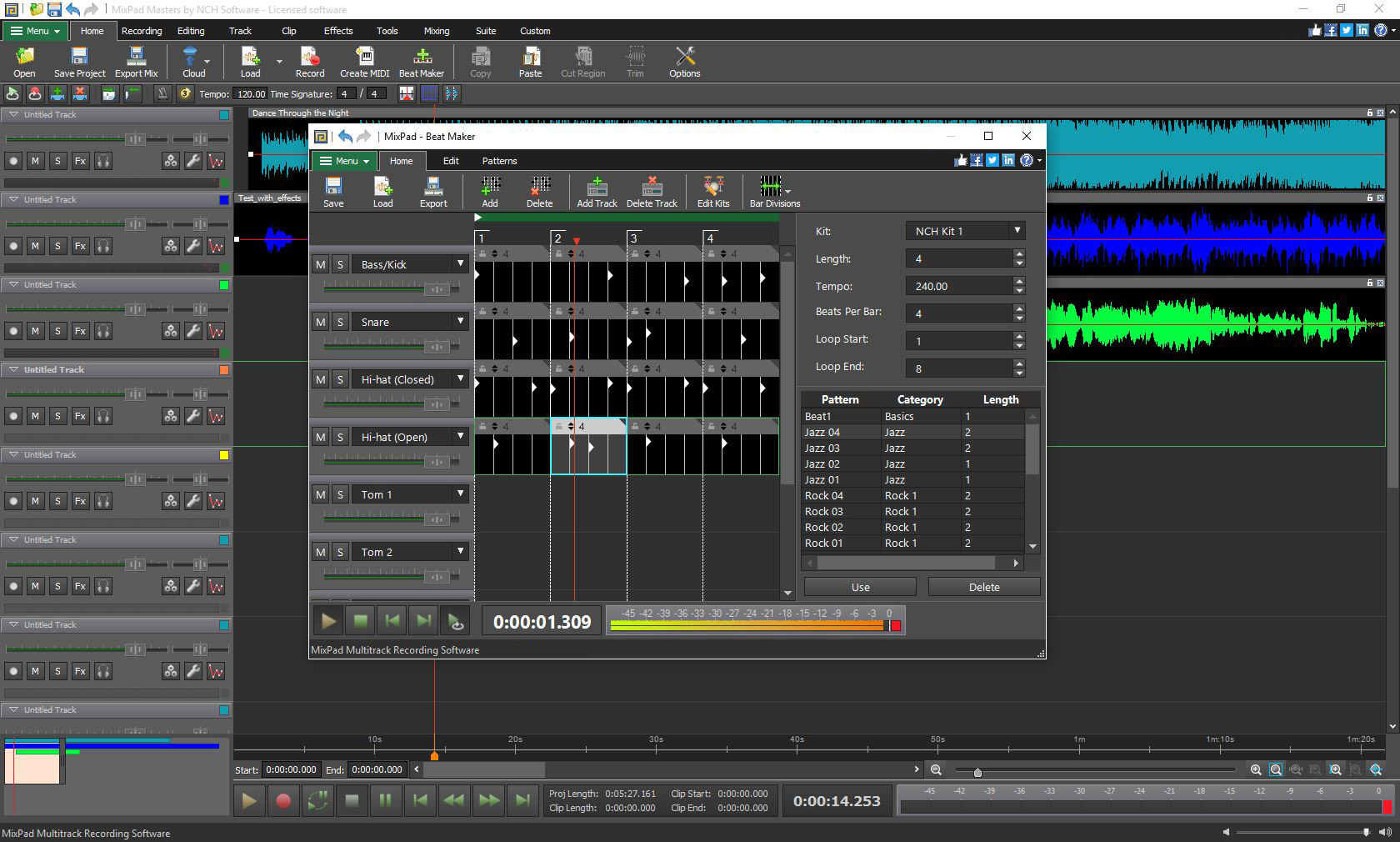This screenshot has height=842, width=1400.
Task: Select the Create MIDI tool
Action: 364,61
